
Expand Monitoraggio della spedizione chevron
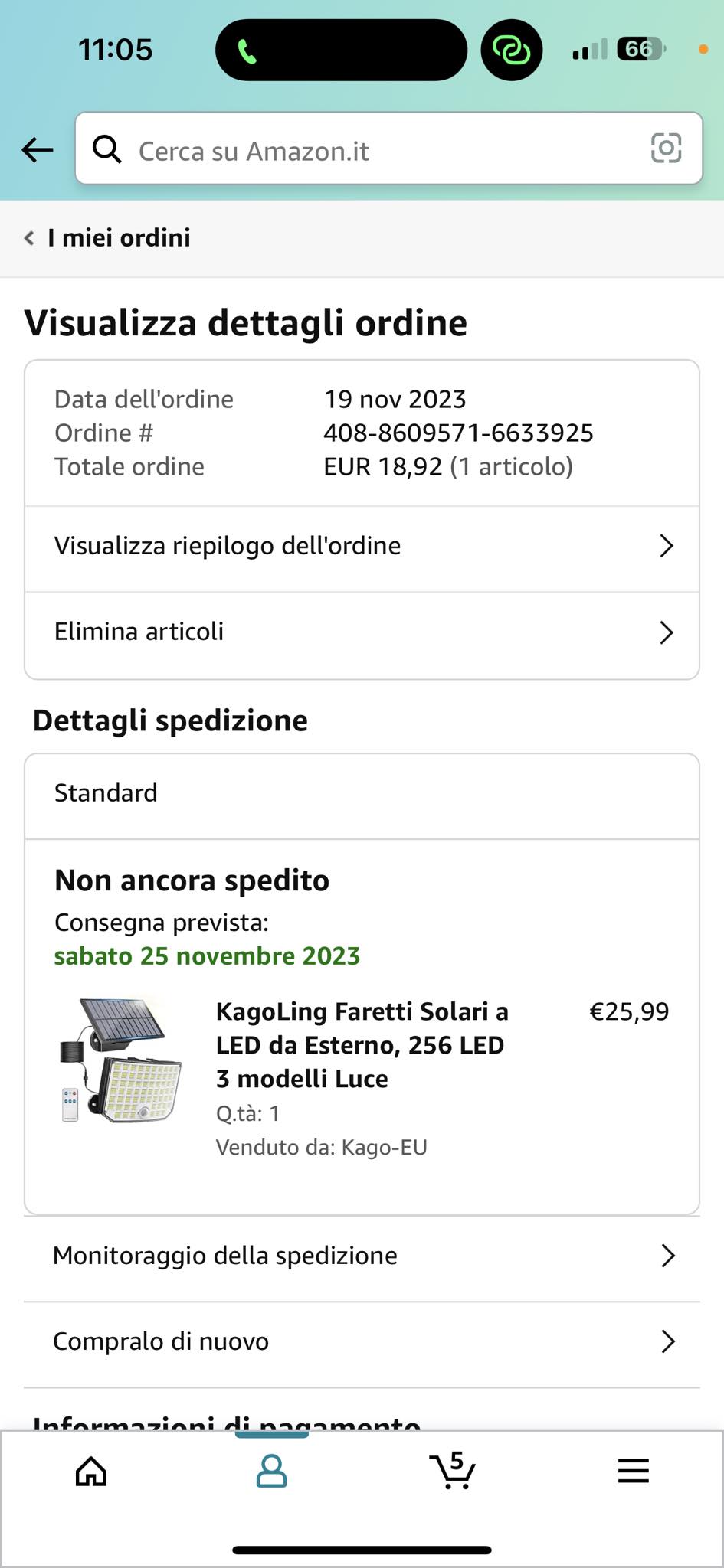(667, 1256)
